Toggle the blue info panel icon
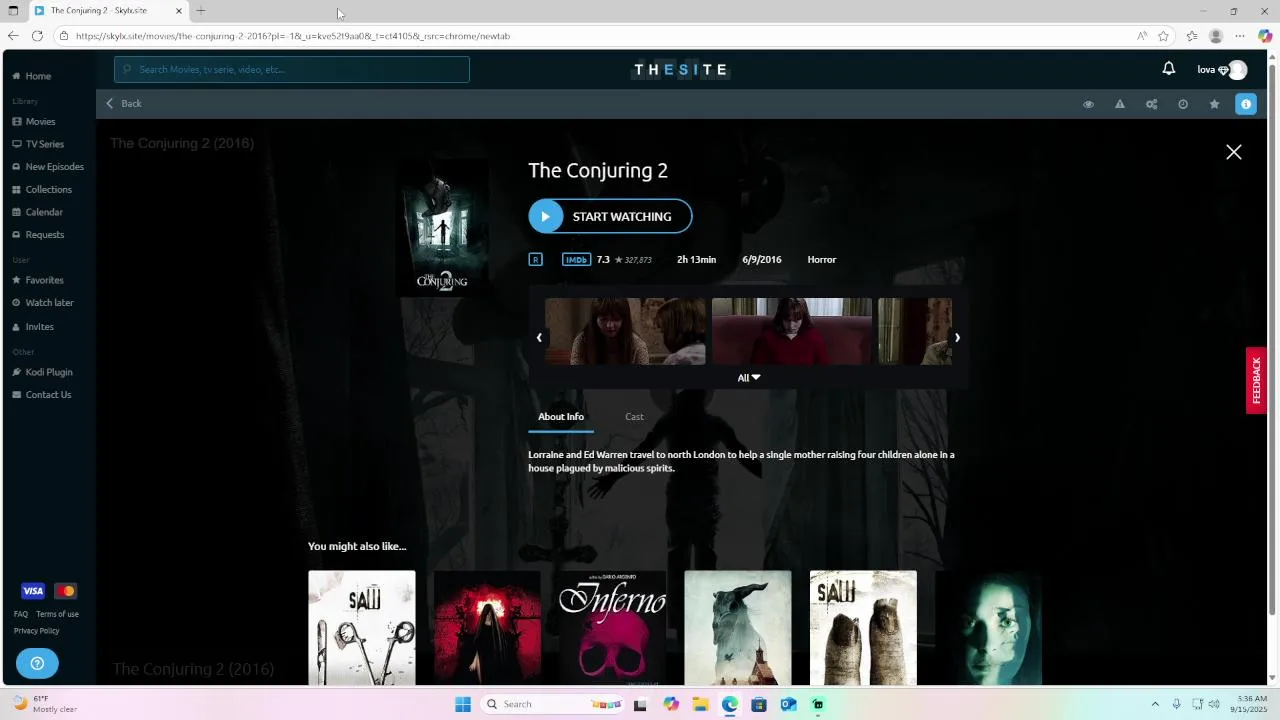Image resolution: width=1280 pixels, height=720 pixels. coord(1246,104)
